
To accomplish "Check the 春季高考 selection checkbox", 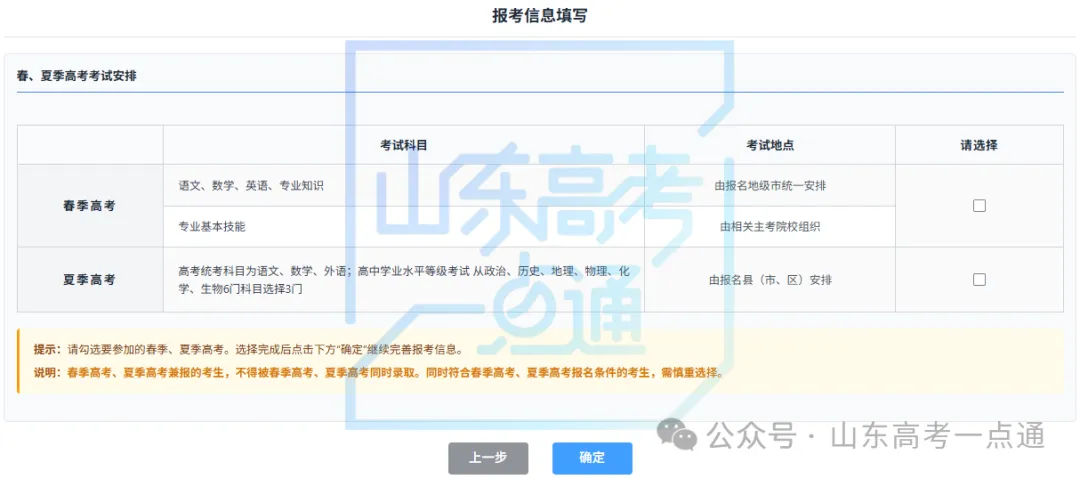I will click(x=979, y=205).
